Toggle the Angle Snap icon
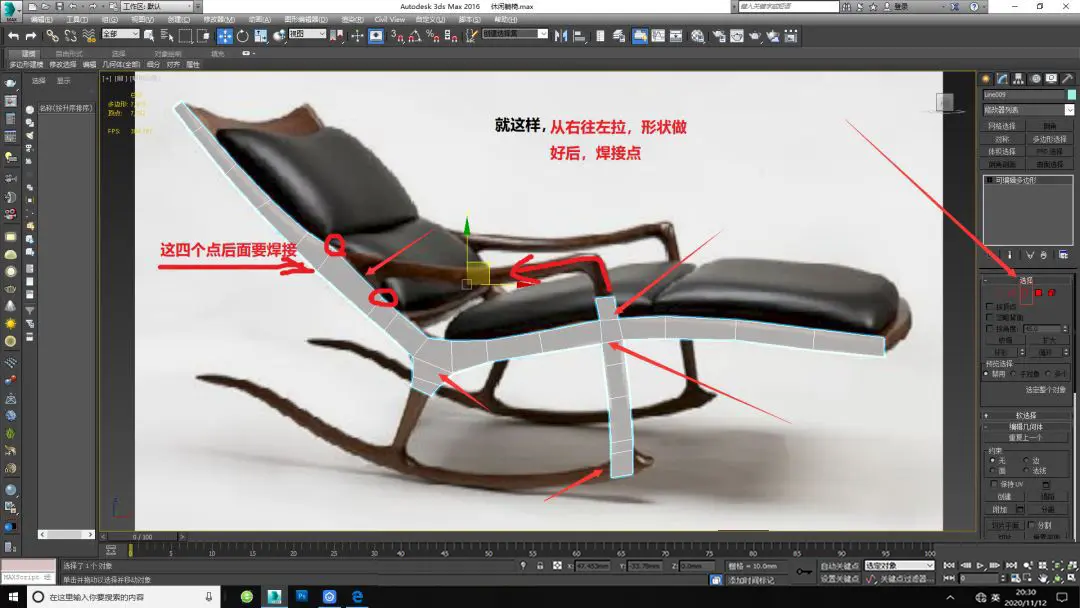This screenshot has height=608, width=1080. pos(415,36)
